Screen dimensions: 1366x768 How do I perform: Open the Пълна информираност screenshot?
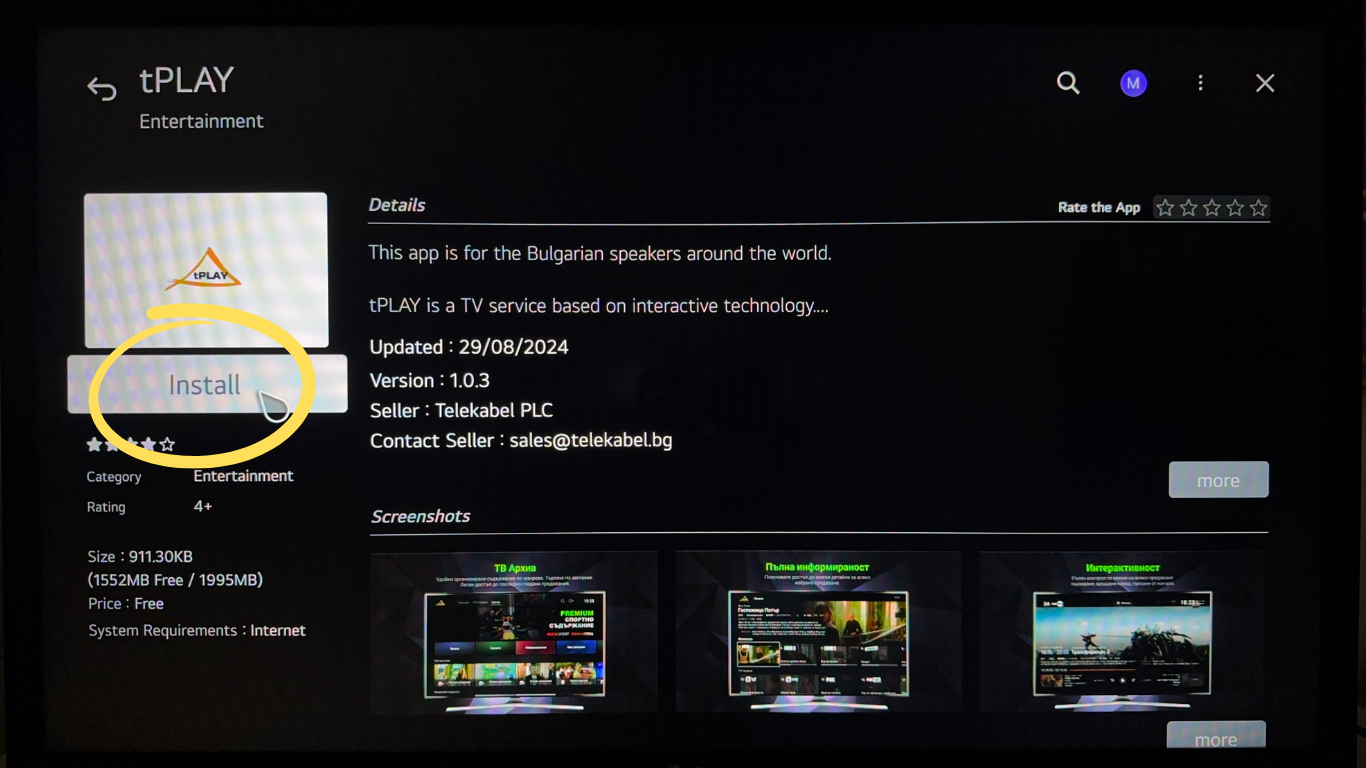[817, 632]
